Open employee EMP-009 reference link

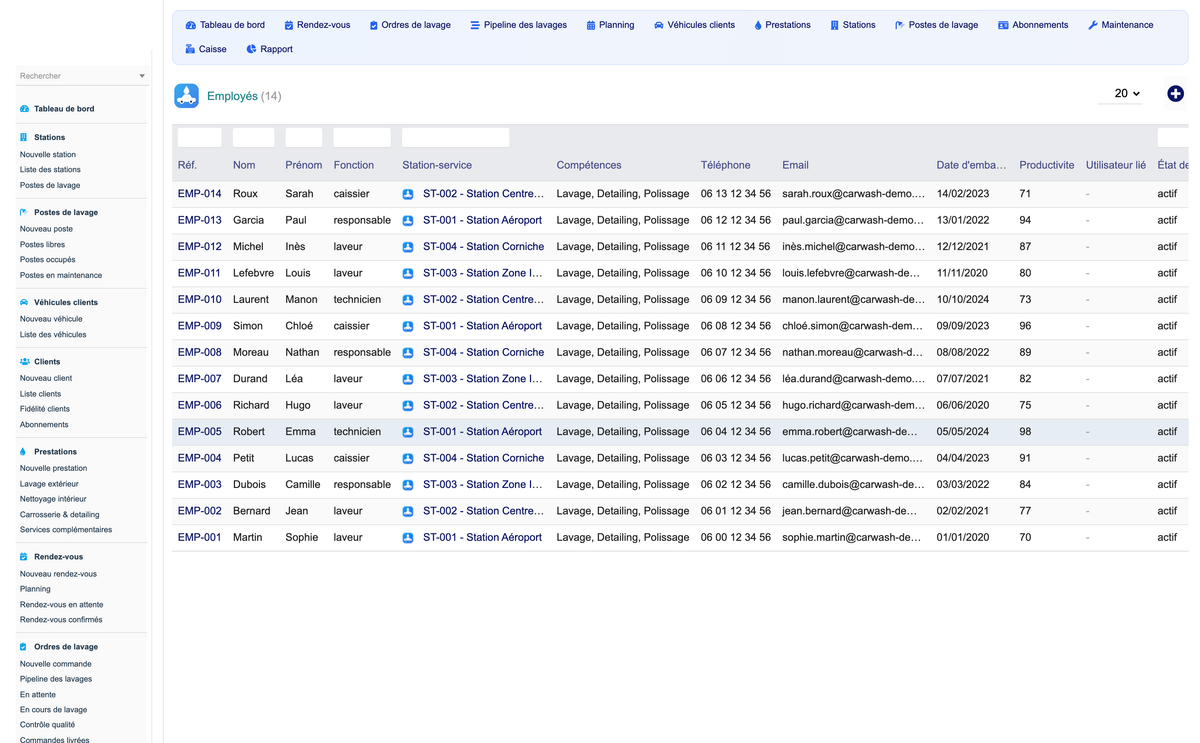[x=200, y=326]
